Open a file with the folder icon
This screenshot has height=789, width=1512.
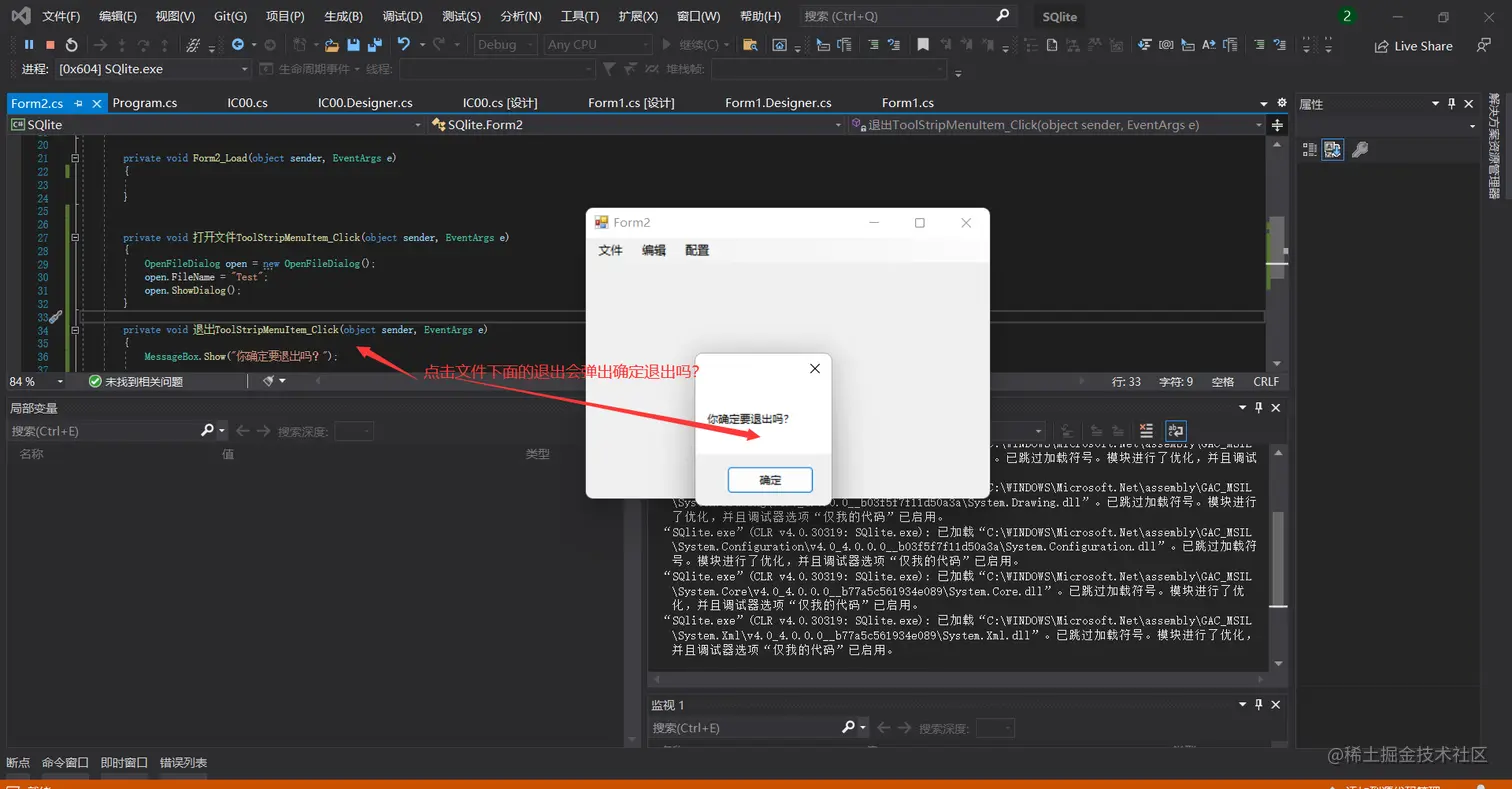(x=332, y=45)
